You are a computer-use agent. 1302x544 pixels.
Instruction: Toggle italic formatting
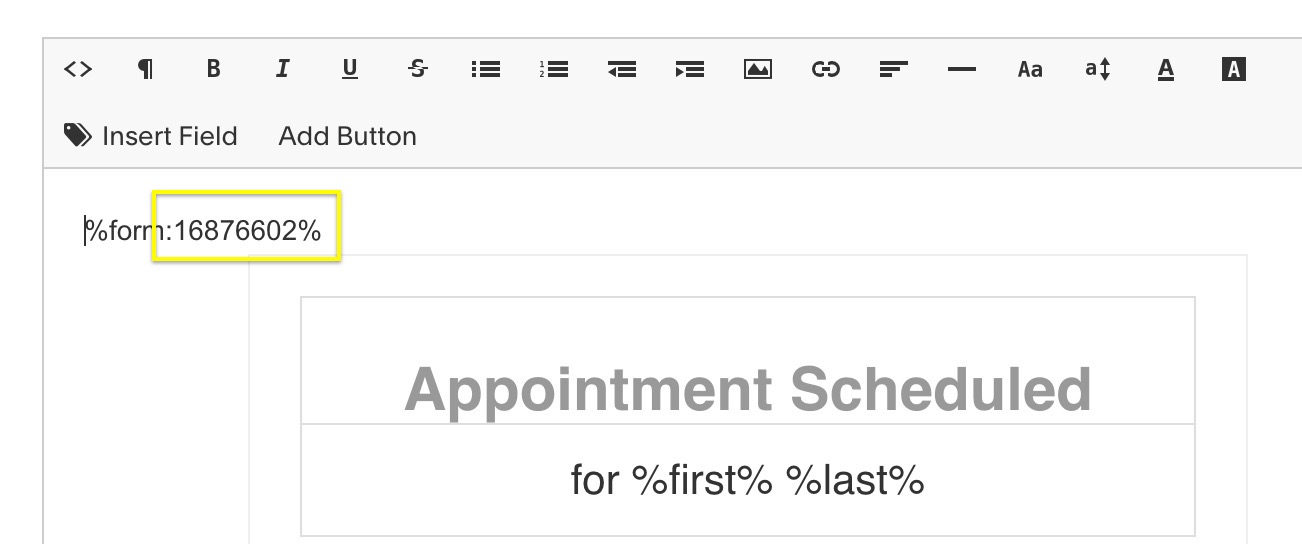pyautogui.click(x=282, y=69)
